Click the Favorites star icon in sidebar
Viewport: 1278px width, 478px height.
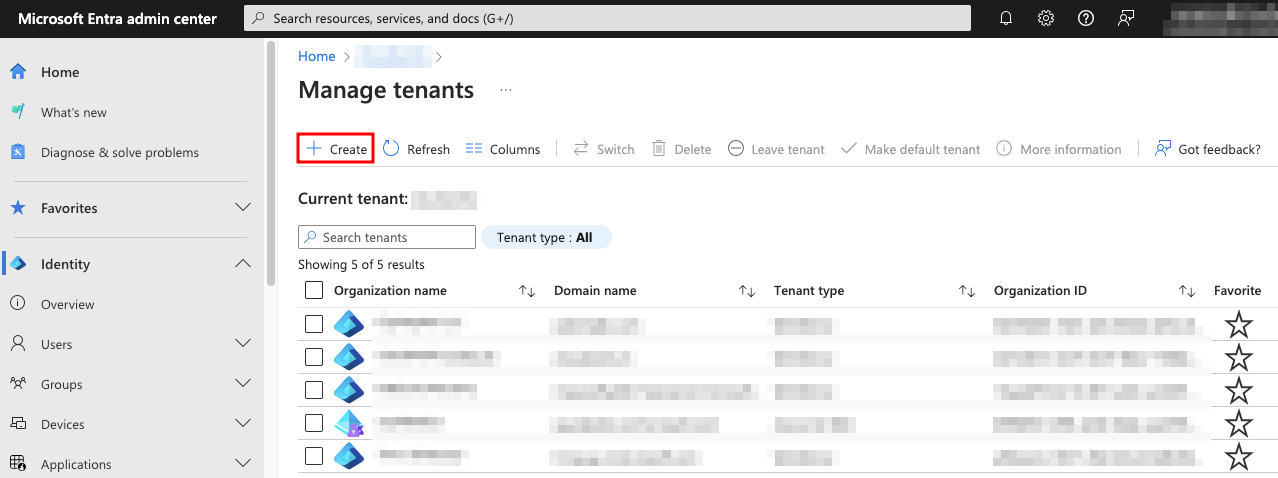point(18,208)
